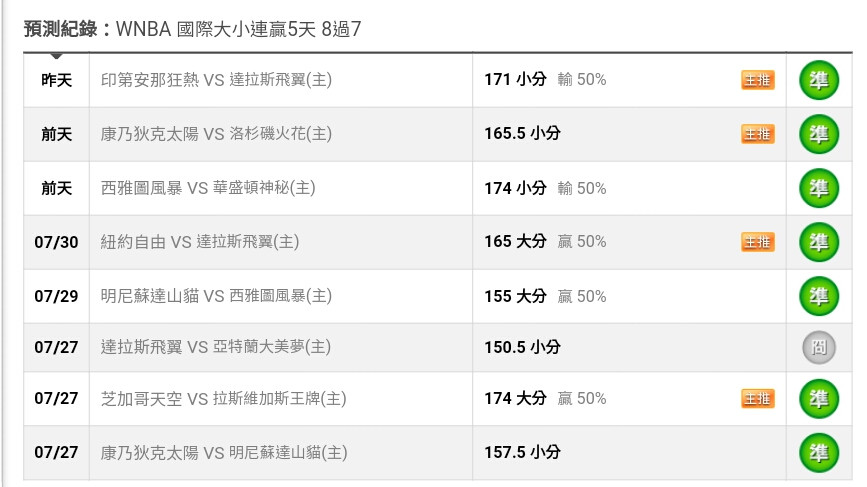Click green 準 icon for 康乃狄克太陽 VS 明尼蘇達山貓
Image resolution: width=867 pixels, height=487 pixels.
[x=819, y=453]
